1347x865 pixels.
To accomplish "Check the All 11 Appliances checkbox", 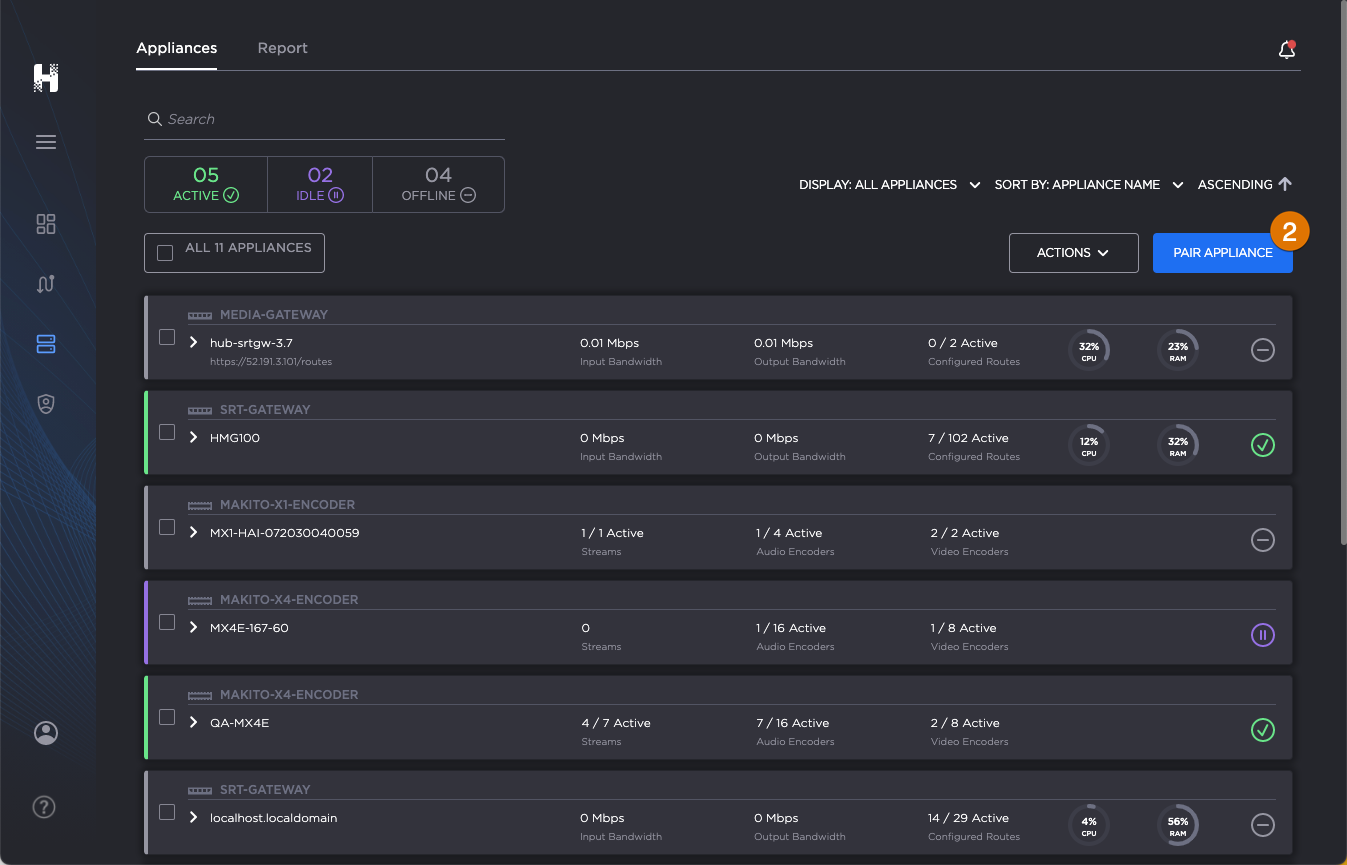I will pyautogui.click(x=165, y=253).
